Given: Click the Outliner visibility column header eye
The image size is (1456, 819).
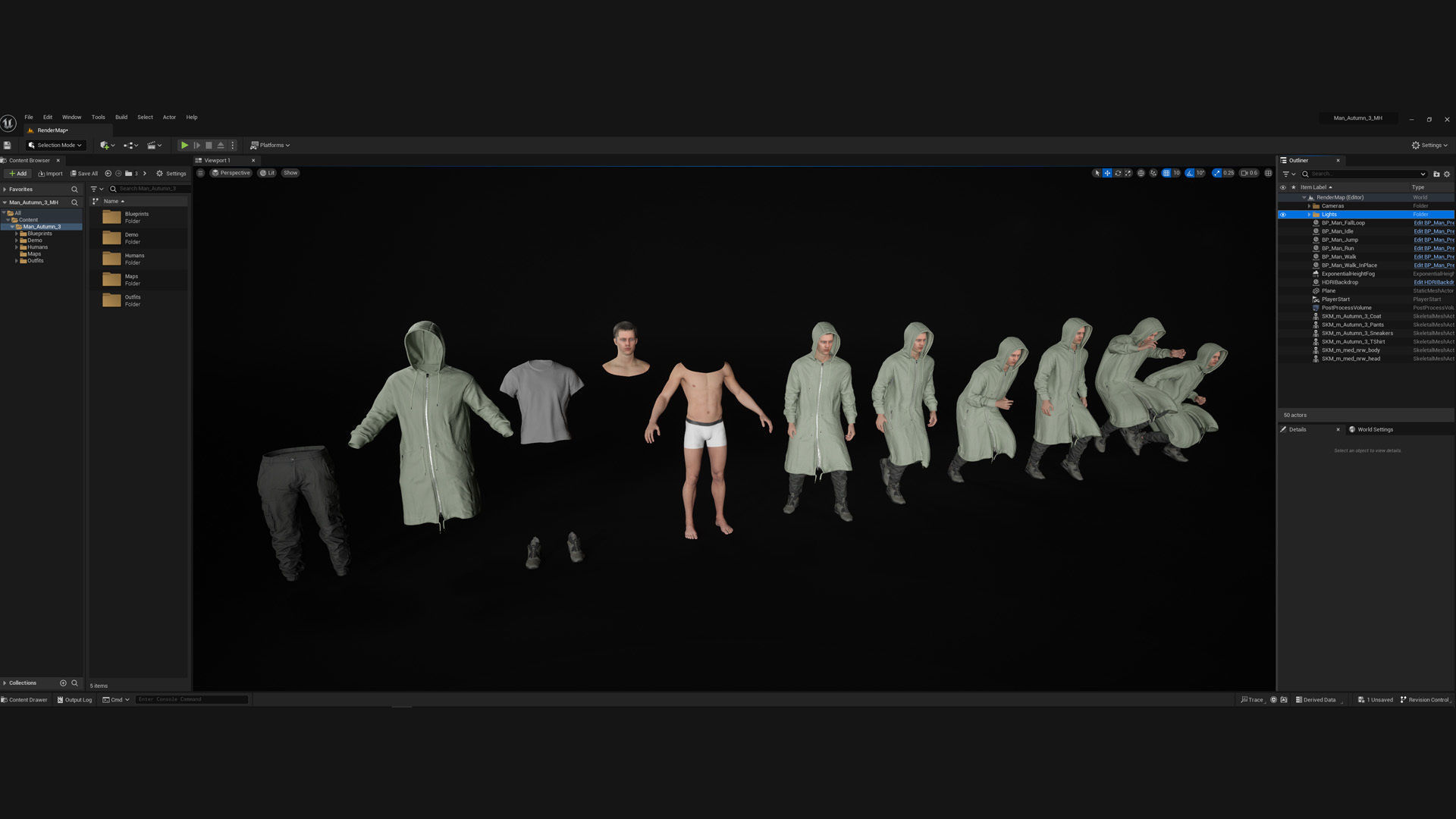Looking at the screenshot, I should (1283, 187).
